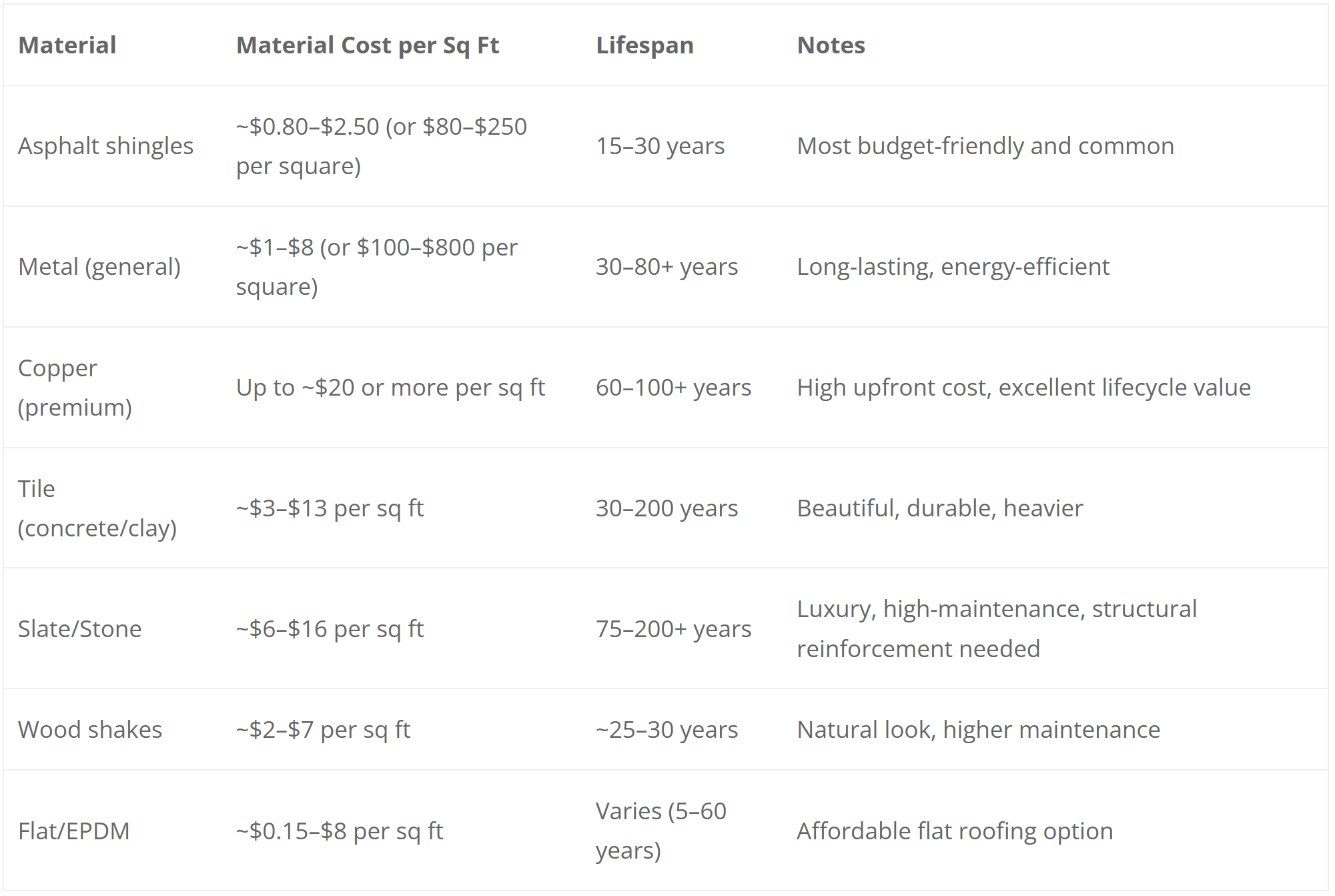Select the 30–80+ years lifespan cell
Screen dimensions: 1335x896
point(666,267)
